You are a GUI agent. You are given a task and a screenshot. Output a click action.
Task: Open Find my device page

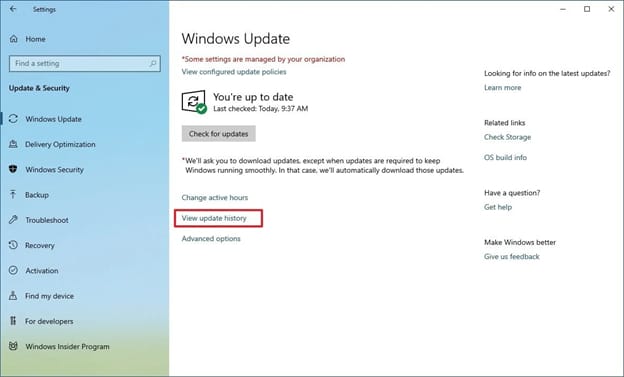tap(49, 296)
